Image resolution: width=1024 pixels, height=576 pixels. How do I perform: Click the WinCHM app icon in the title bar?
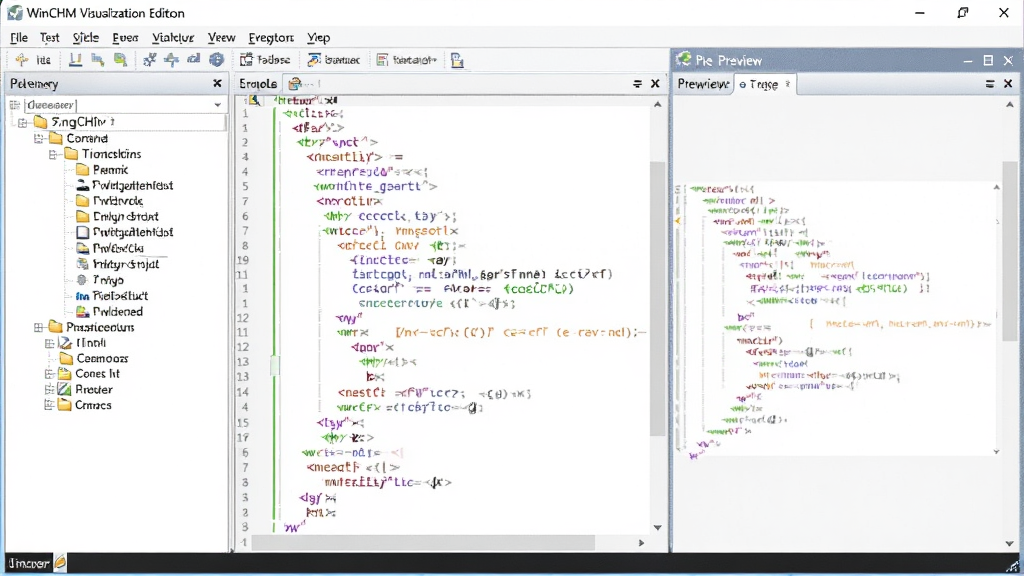point(14,13)
